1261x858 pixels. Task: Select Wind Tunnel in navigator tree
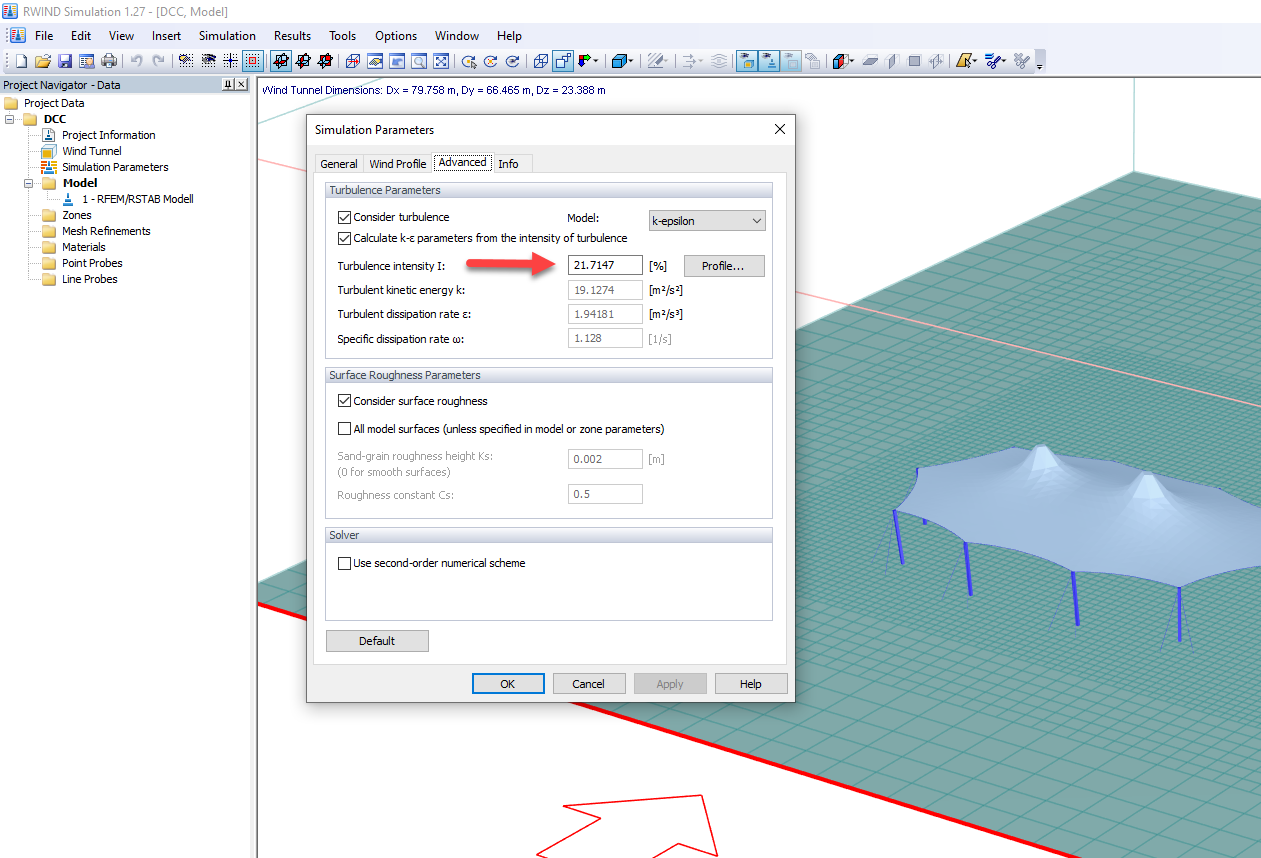point(92,151)
